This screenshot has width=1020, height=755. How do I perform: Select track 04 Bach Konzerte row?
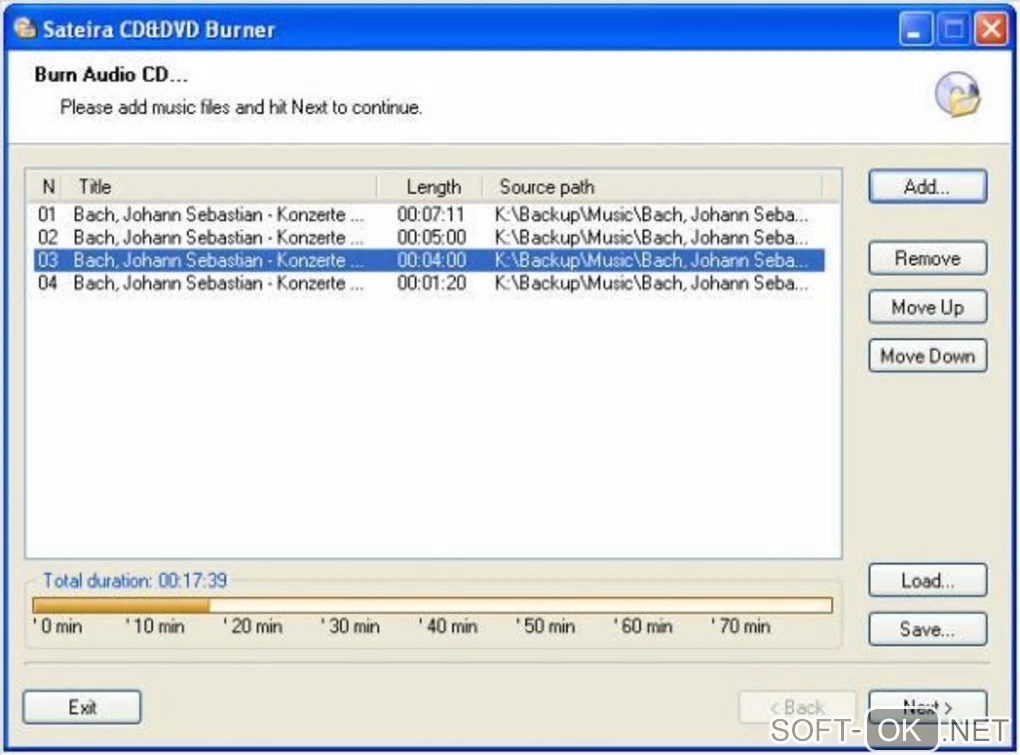[429, 283]
